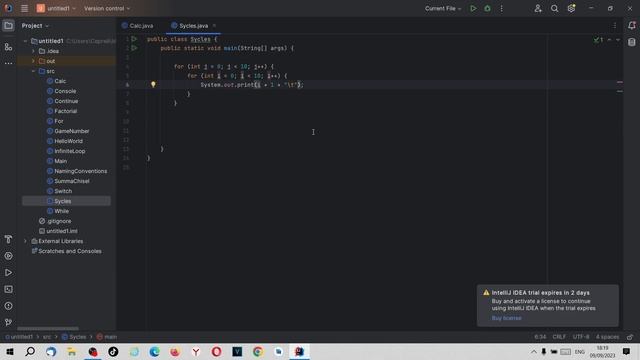Viewport: 640px width, 360px height.
Task: Open the Problems tool window
Action: [8, 306]
